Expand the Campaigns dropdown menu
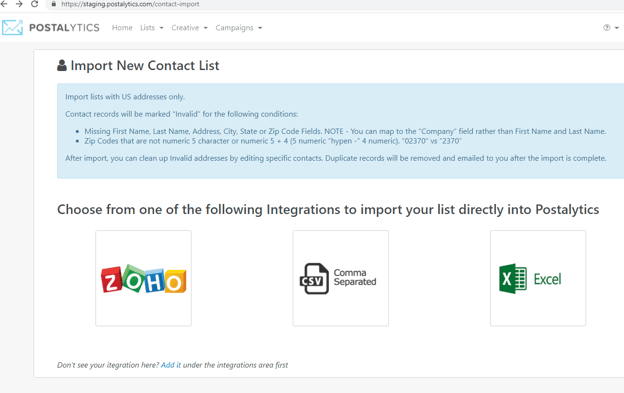 coord(239,27)
